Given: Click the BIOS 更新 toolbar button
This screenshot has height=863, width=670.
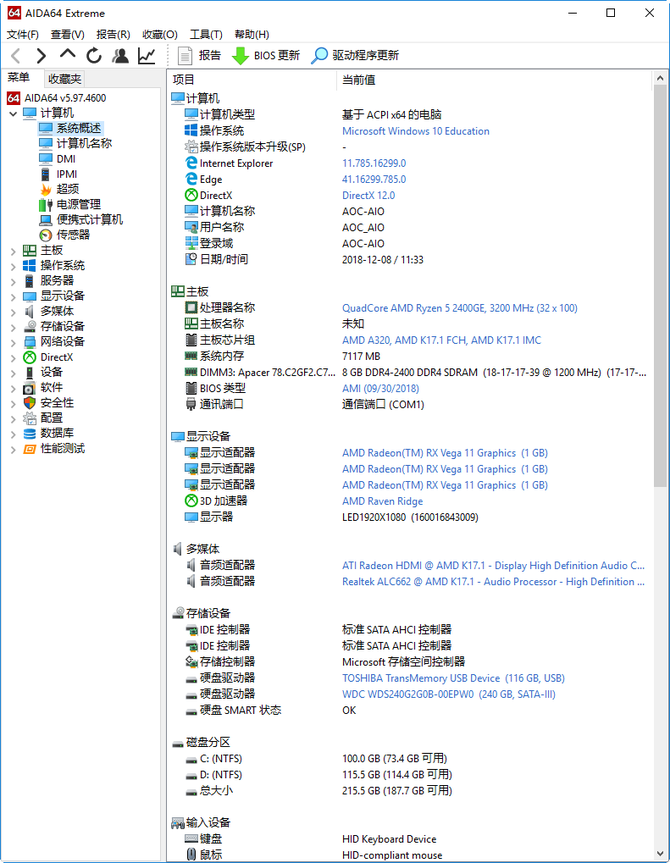Looking at the screenshot, I should [x=265, y=56].
